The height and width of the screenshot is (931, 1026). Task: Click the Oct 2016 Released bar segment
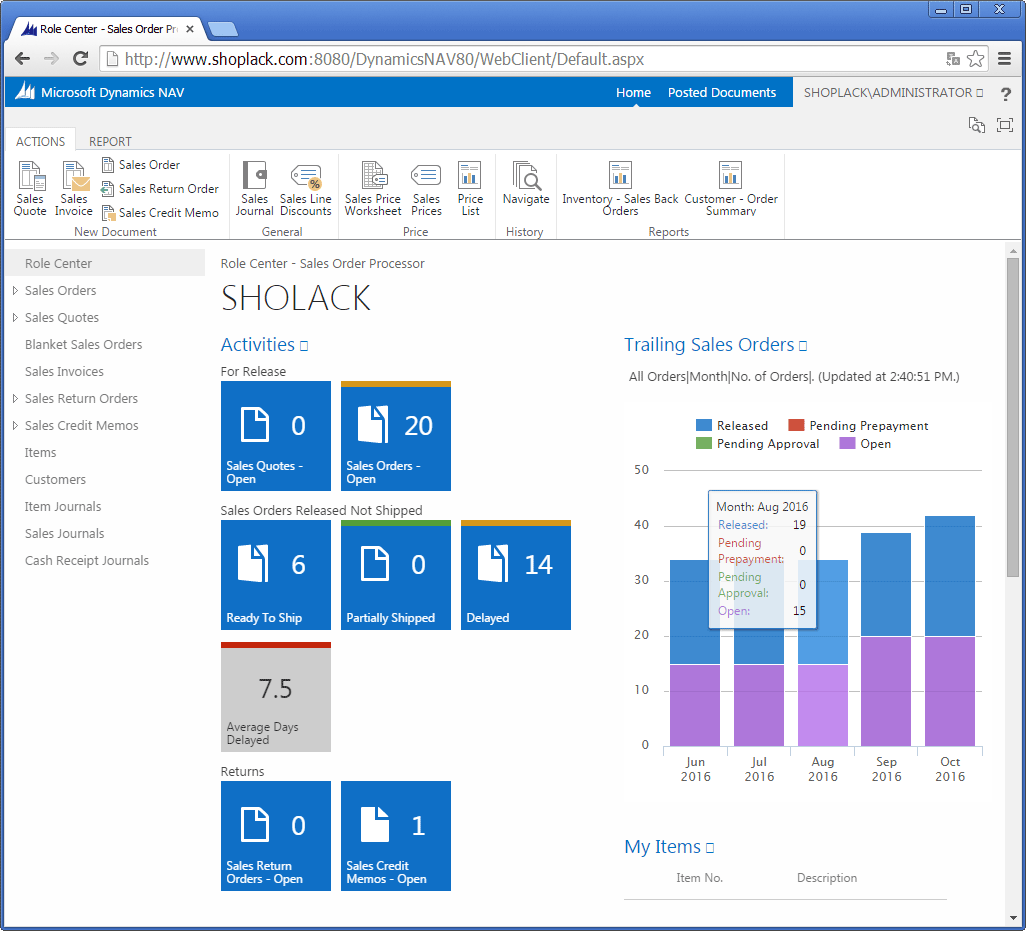tap(950, 576)
